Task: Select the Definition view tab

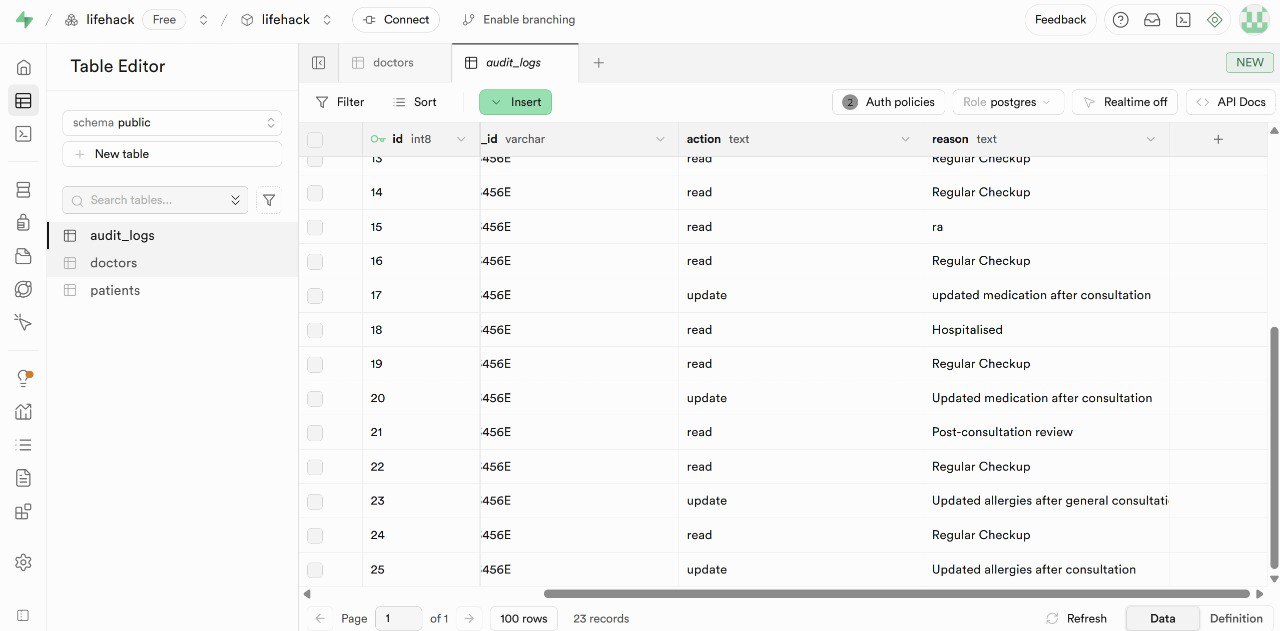Action: point(1236,618)
